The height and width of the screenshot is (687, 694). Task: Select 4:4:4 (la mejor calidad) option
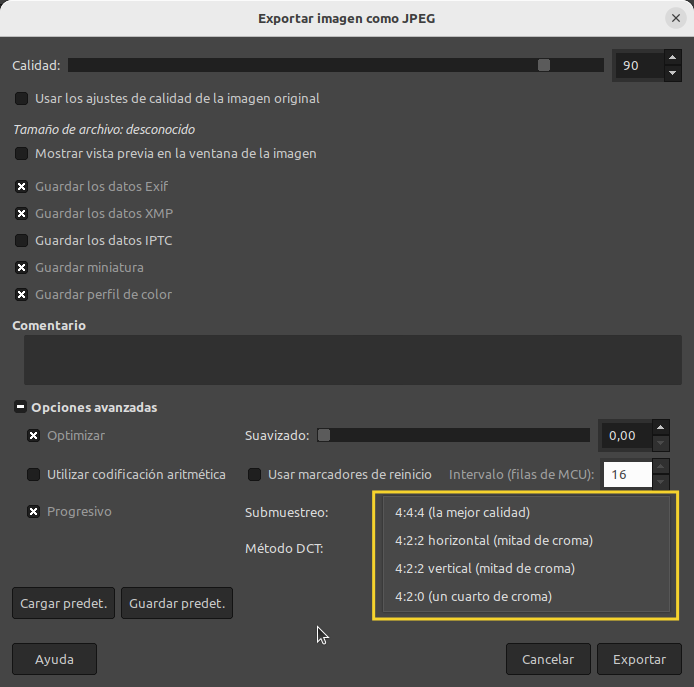(x=462, y=512)
